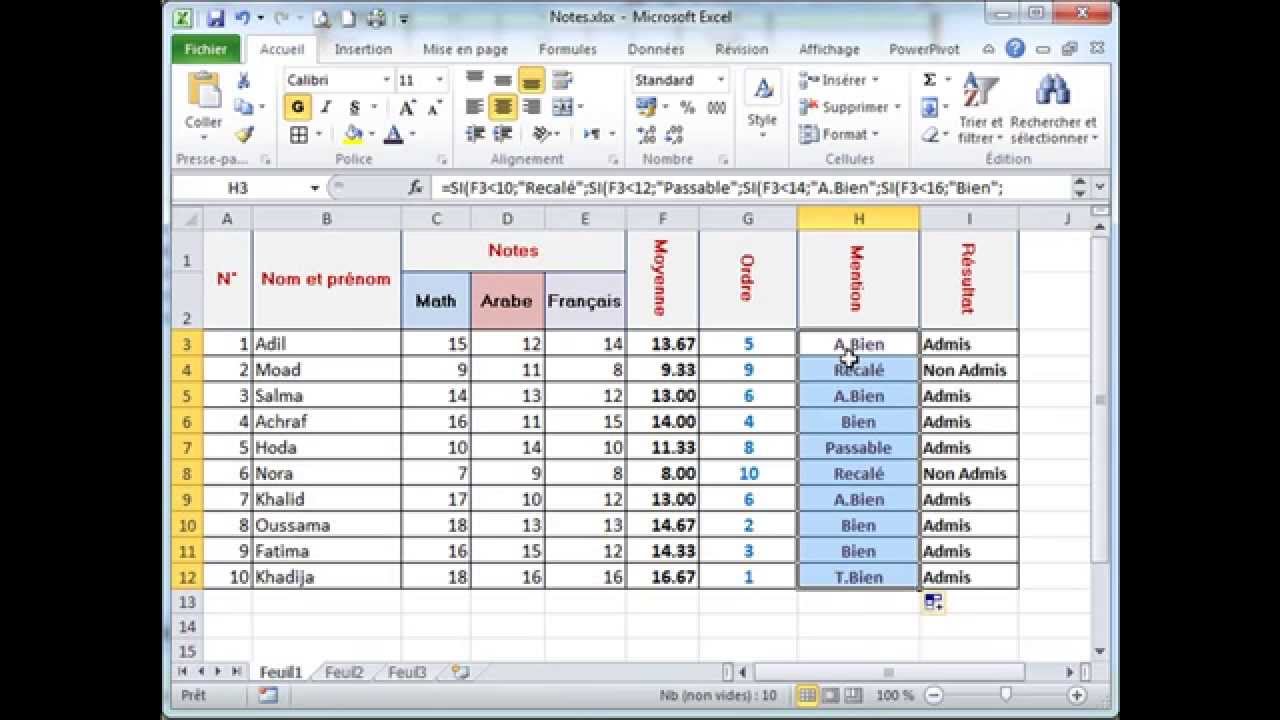1280x720 pixels.
Task: Click the increase indent icon
Action: pyautogui.click(x=503, y=134)
